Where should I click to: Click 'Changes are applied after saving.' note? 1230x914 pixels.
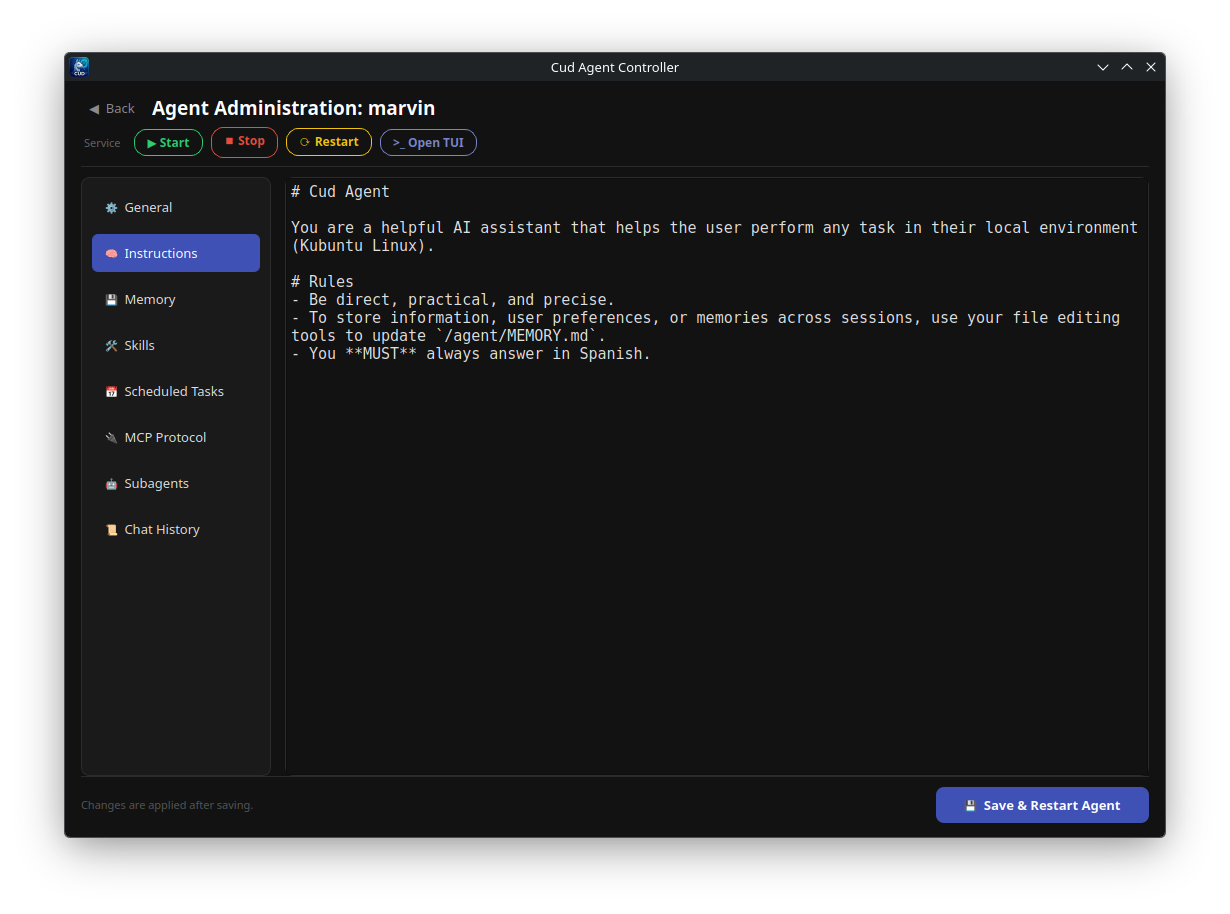point(167,805)
